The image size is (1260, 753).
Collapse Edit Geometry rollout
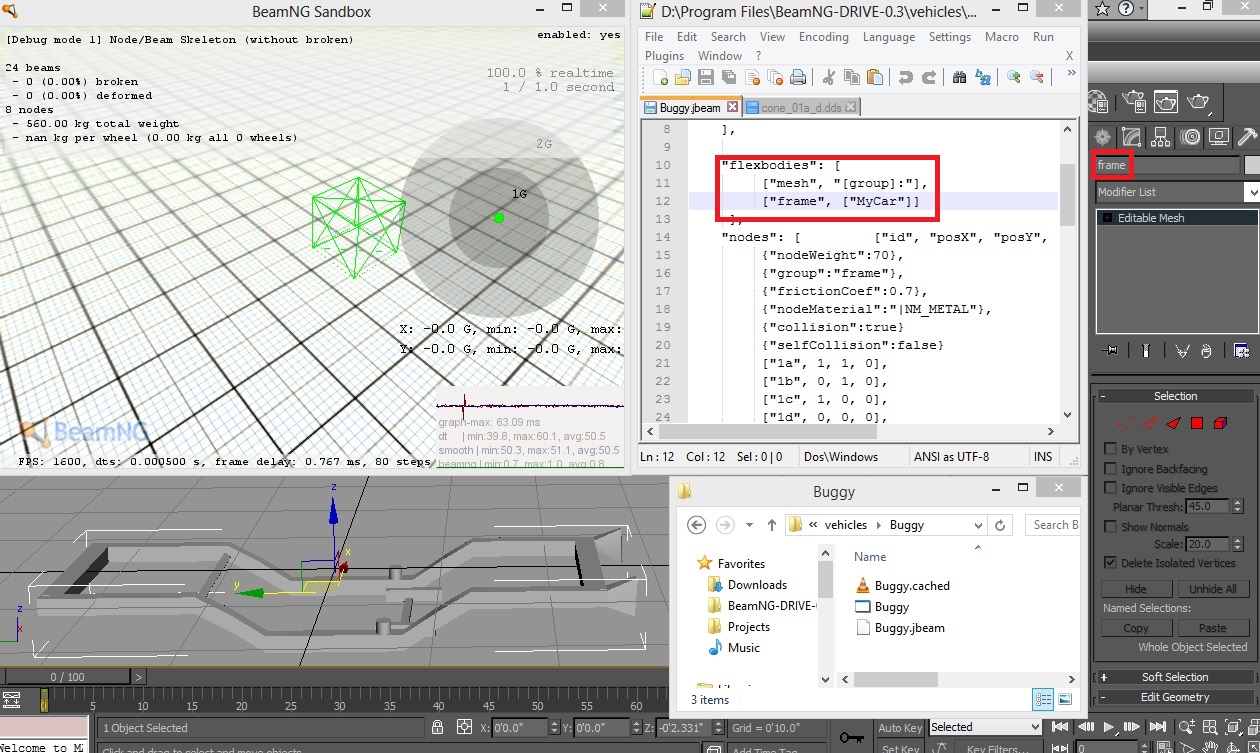point(1175,697)
